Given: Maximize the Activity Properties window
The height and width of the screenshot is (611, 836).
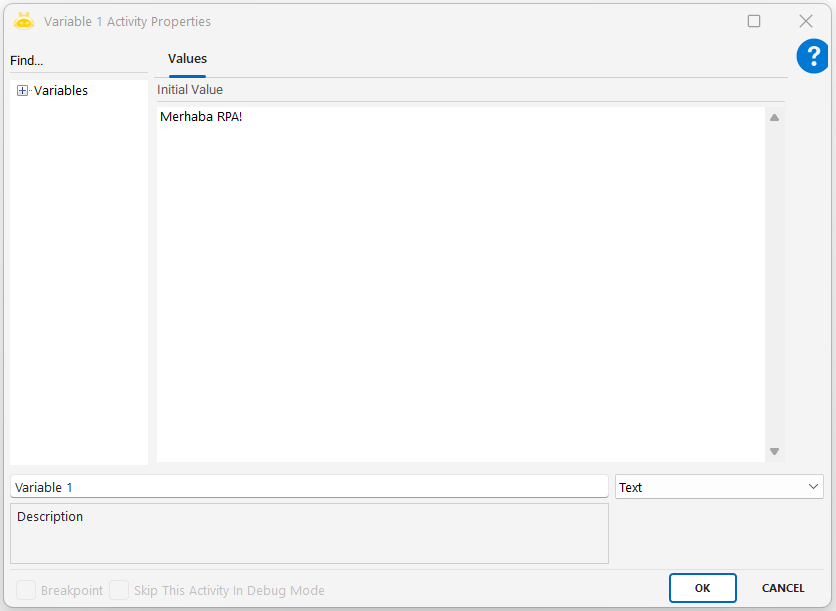Looking at the screenshot, I should click(x=754, y=21).
